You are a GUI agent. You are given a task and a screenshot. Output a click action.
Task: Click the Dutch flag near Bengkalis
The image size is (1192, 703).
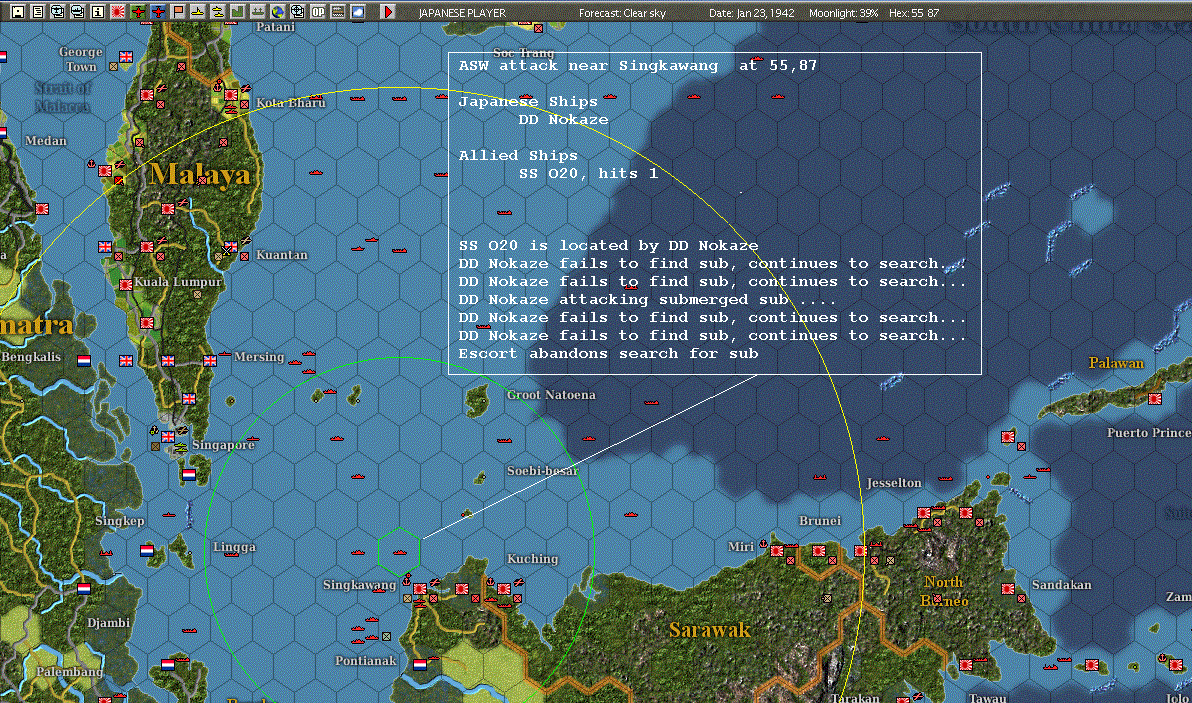point(84,361)
